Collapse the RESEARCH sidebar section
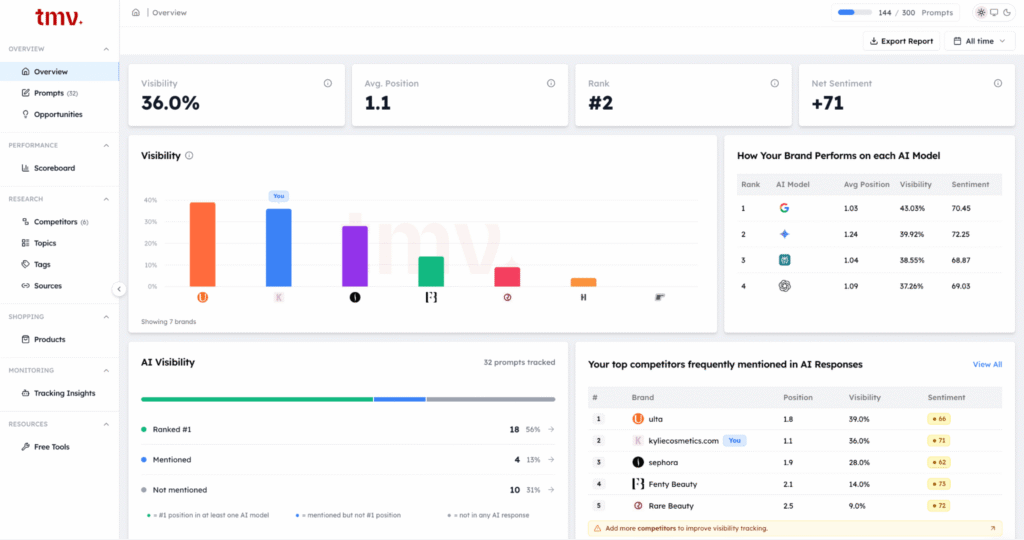The width and height of the screenshot is (1024, 540). tap(106, 199)
